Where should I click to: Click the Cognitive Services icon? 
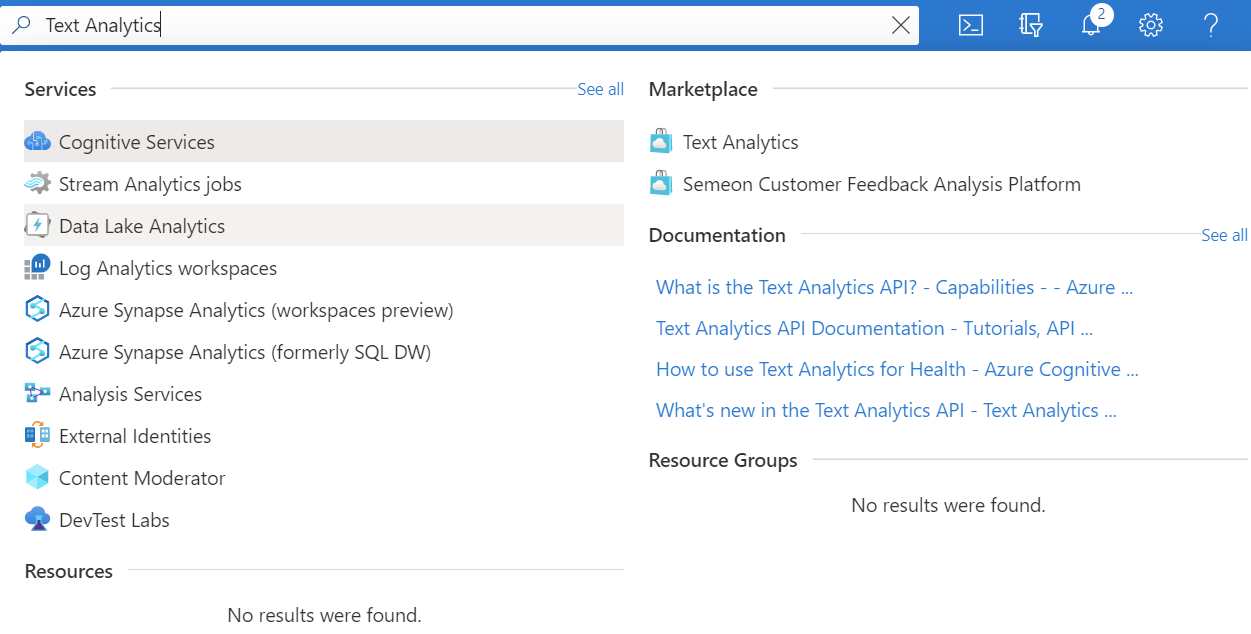pos(37,142)
